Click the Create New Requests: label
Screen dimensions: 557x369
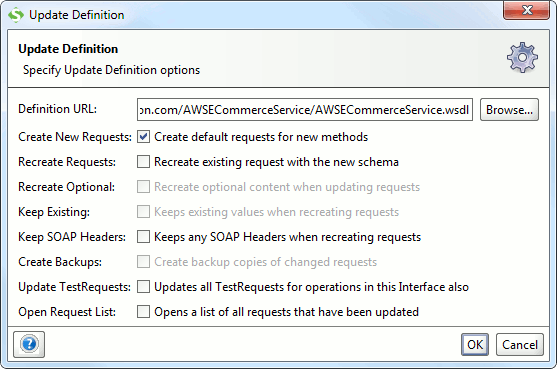(75, 137)
